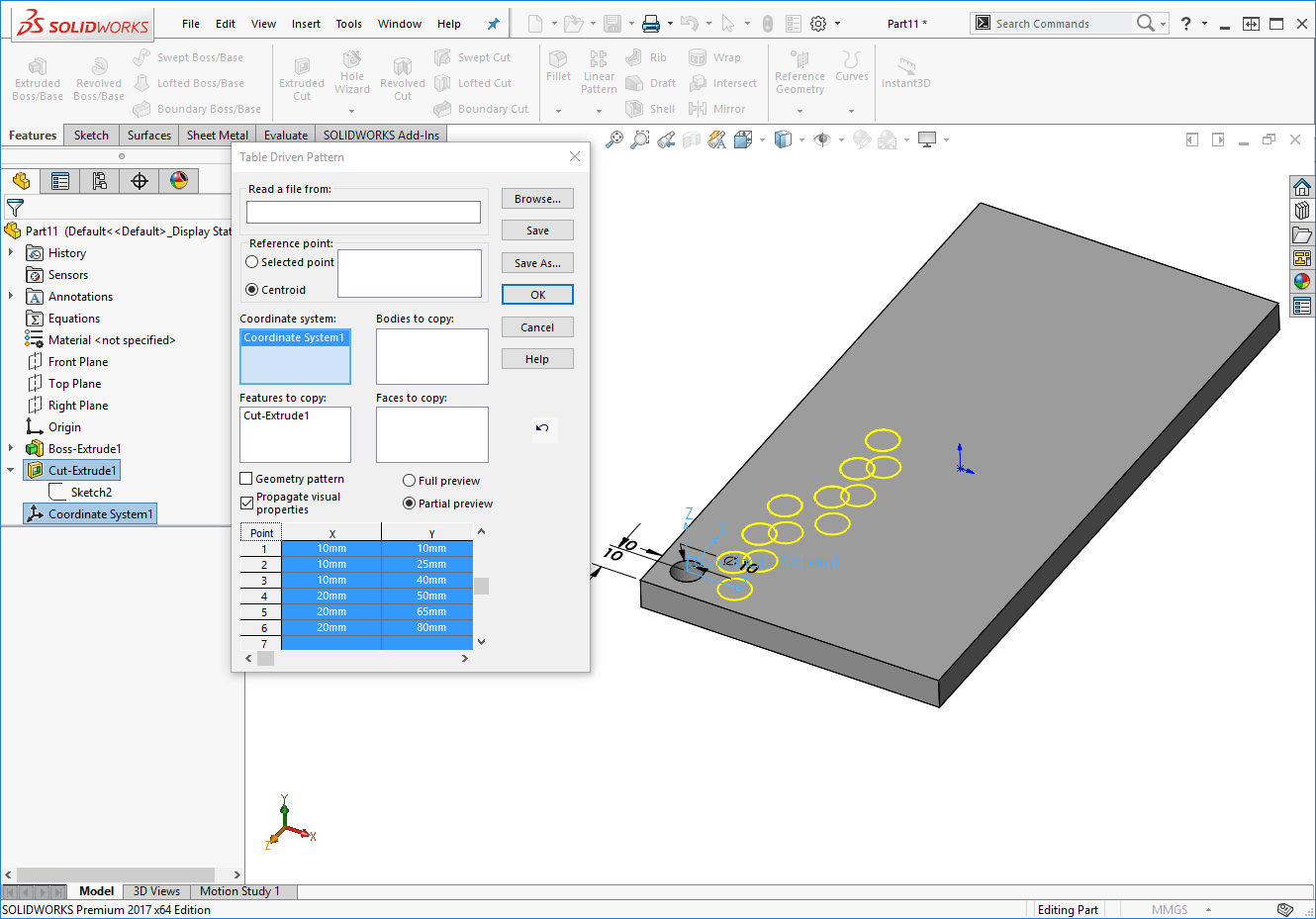Open the Insert menu
This screenshot has width=1316, height=919.
click(306, 24)
